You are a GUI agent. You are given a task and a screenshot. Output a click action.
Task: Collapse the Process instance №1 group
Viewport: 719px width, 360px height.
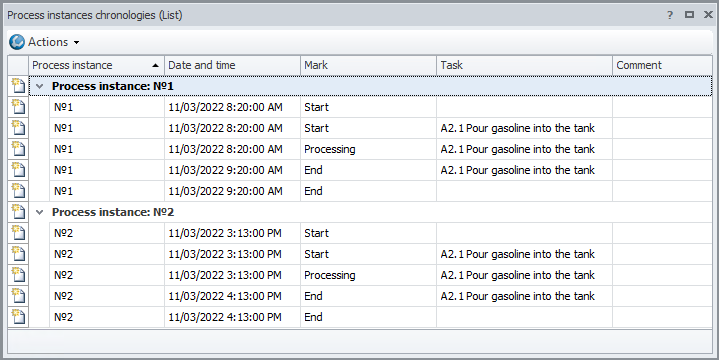40,86
